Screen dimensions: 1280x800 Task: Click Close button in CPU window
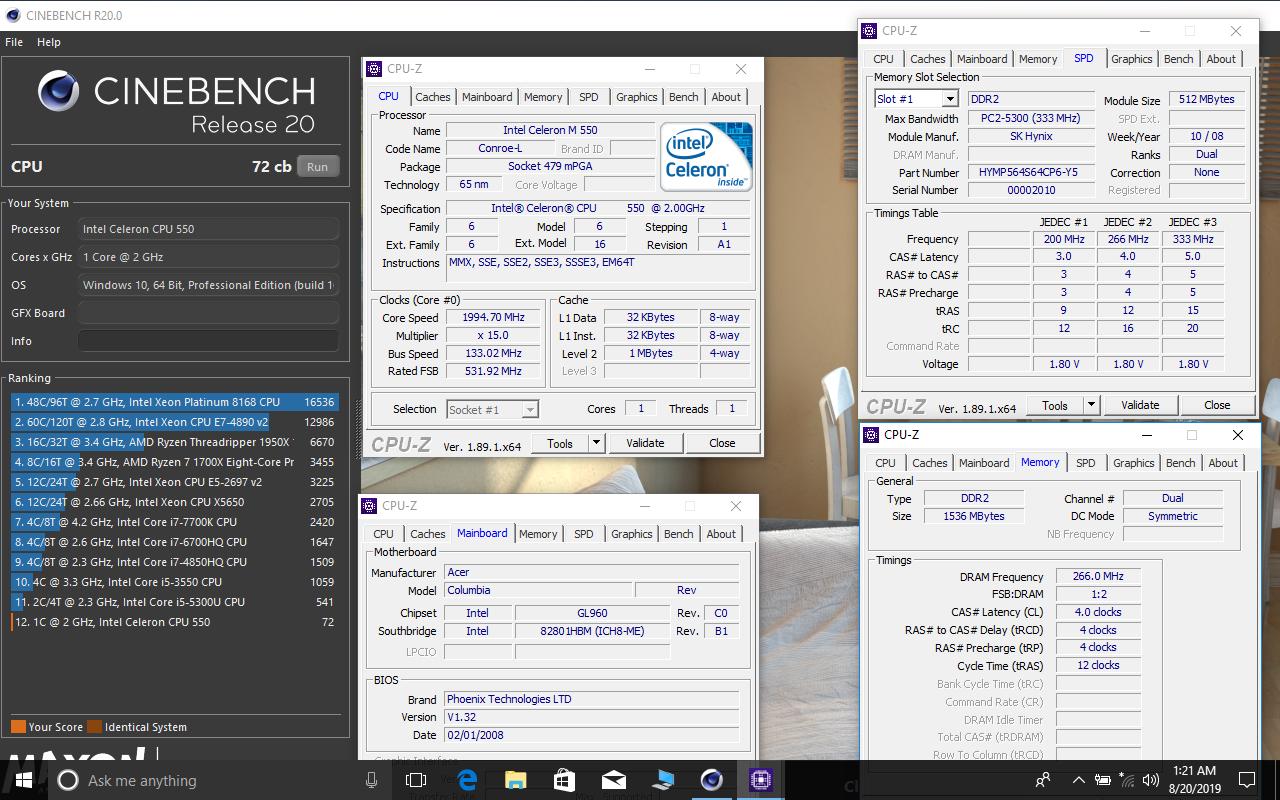(722, 443)
